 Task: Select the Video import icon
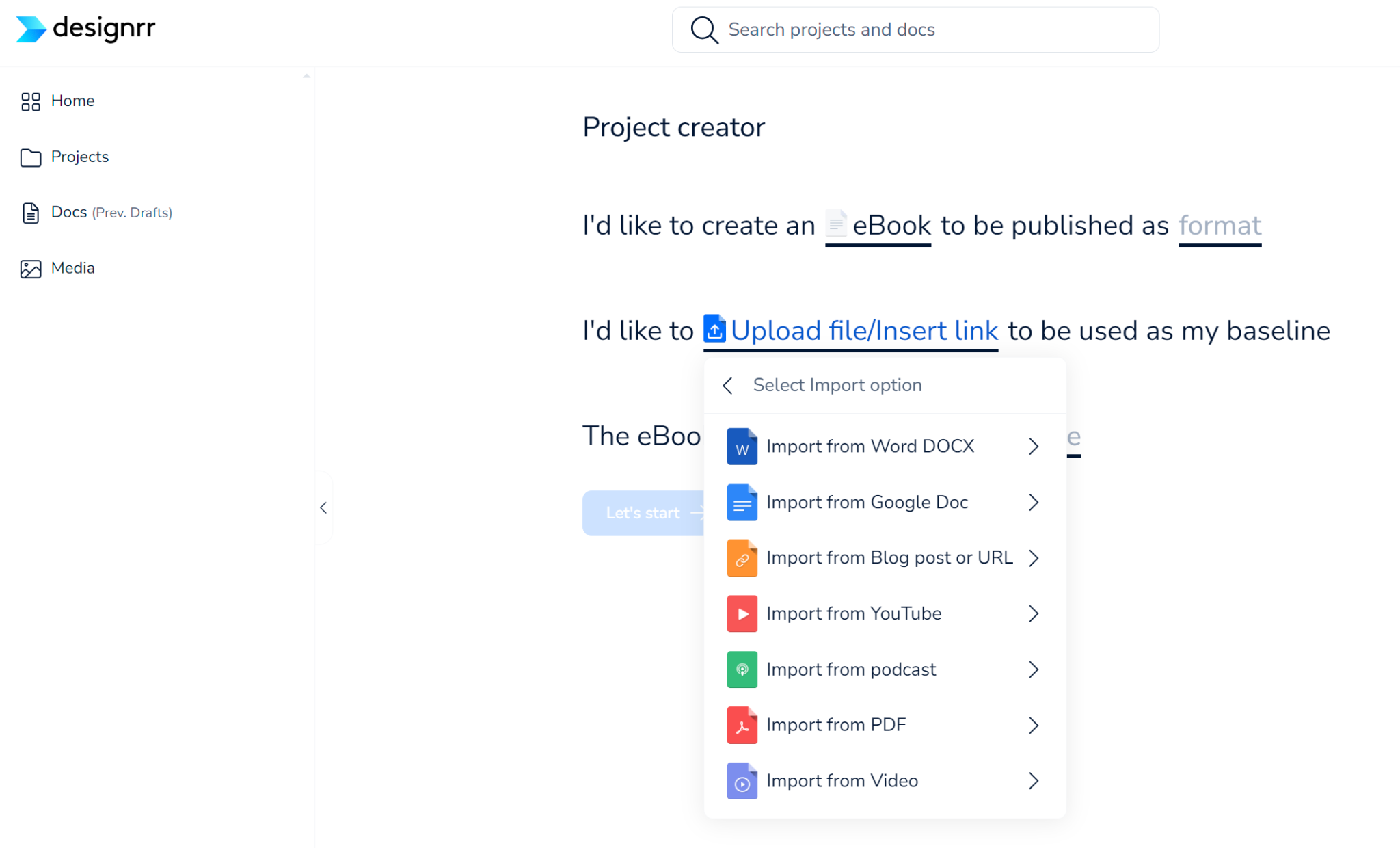click(x=742, y=781)
